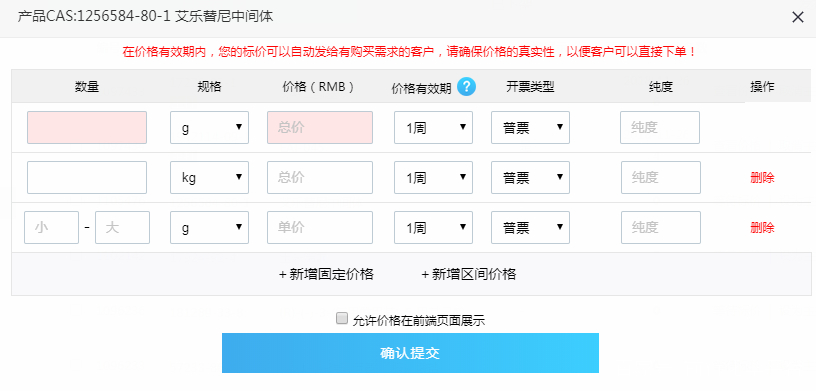Screen dimensions: 816x391
Task: Submit with the 确认提交 button
Action: tap(410, 353)
